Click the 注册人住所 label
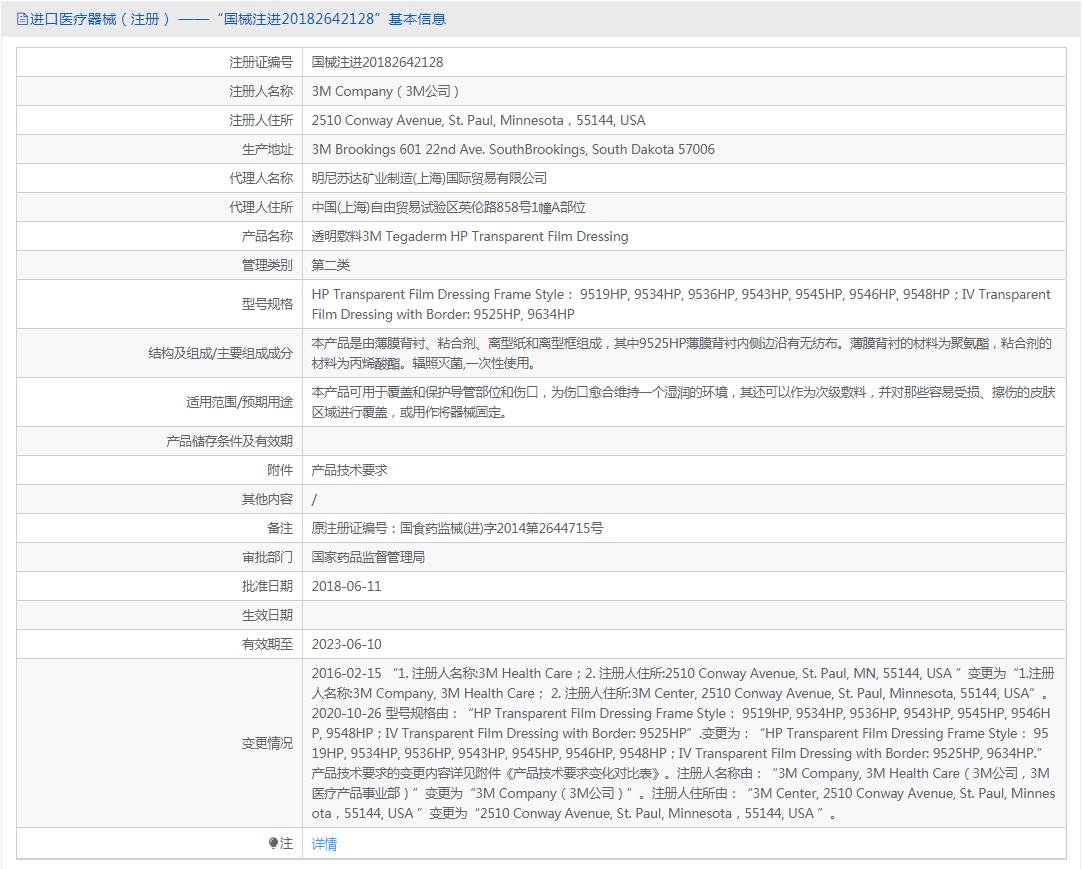Screen dimensions: 1082x869 (261, 120)
